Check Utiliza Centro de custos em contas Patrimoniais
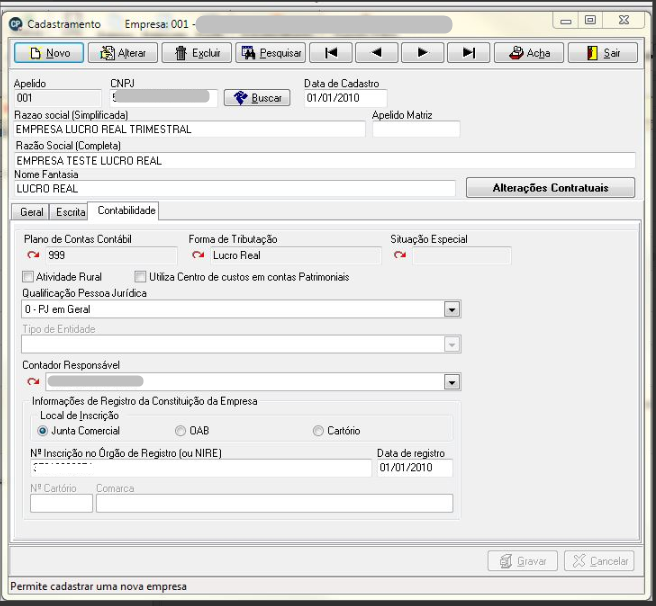The image size is (656, 606). tap(140, 277)
